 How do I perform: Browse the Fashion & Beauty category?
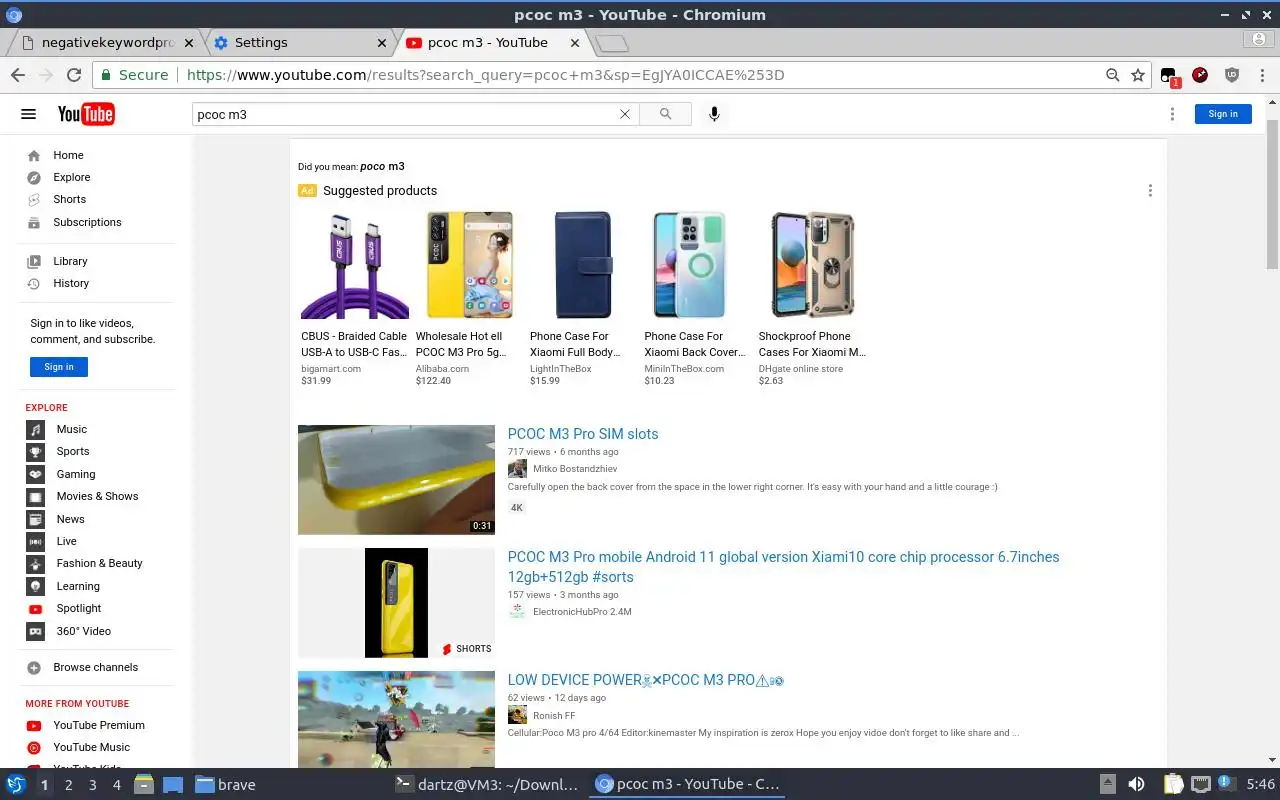point(97,563)
